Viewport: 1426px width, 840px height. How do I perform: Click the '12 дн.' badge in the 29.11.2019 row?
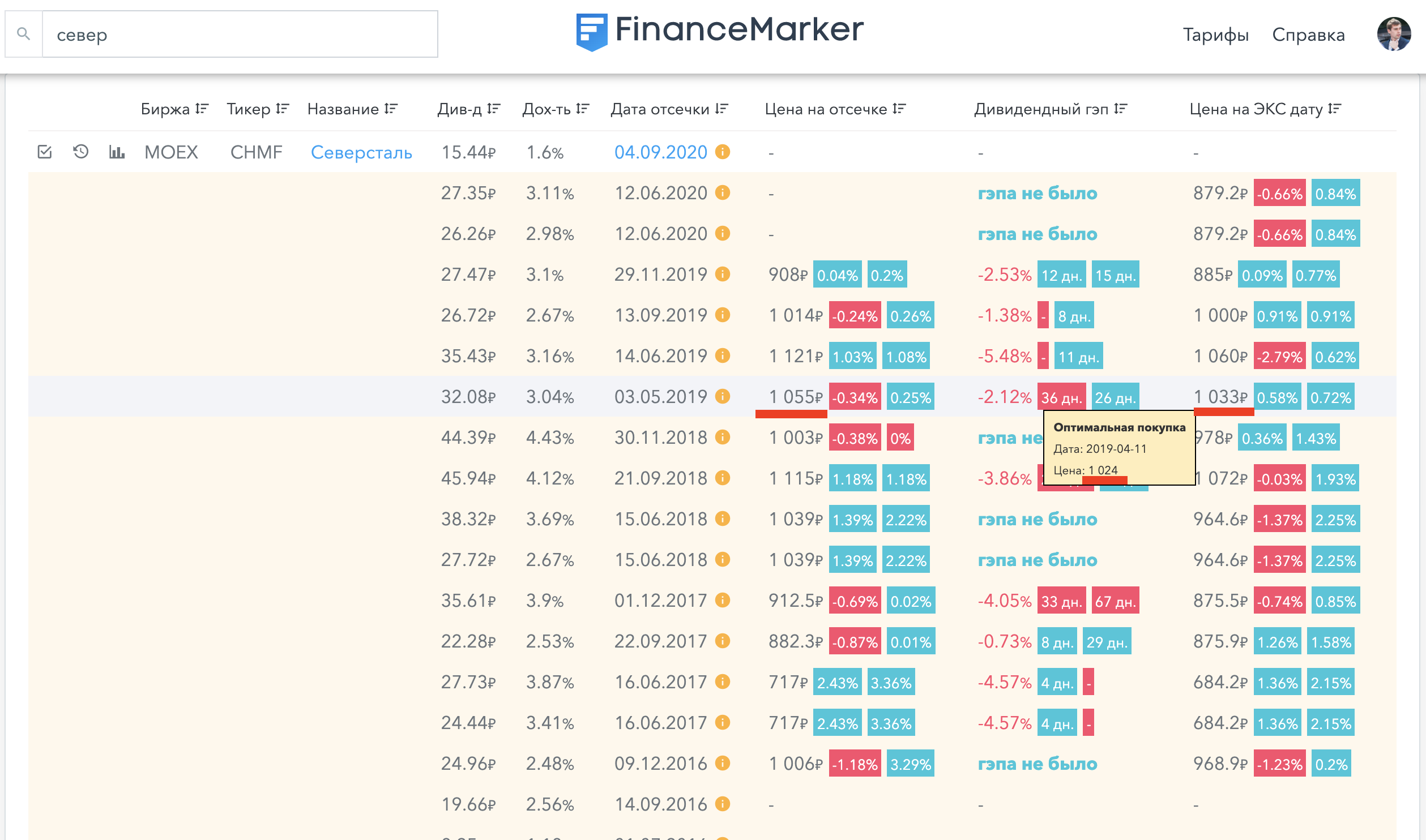[1061, 275]
